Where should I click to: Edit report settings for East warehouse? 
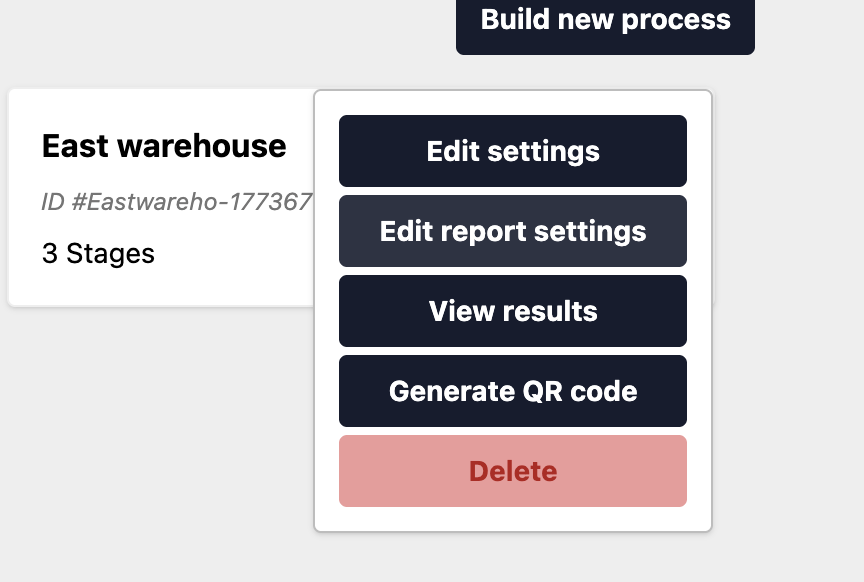[513, 231]
